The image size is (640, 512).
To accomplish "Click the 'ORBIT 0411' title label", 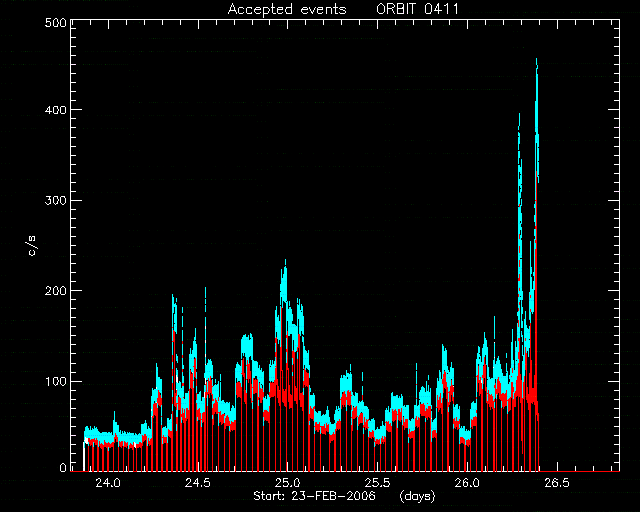I will tap(417, 9).
